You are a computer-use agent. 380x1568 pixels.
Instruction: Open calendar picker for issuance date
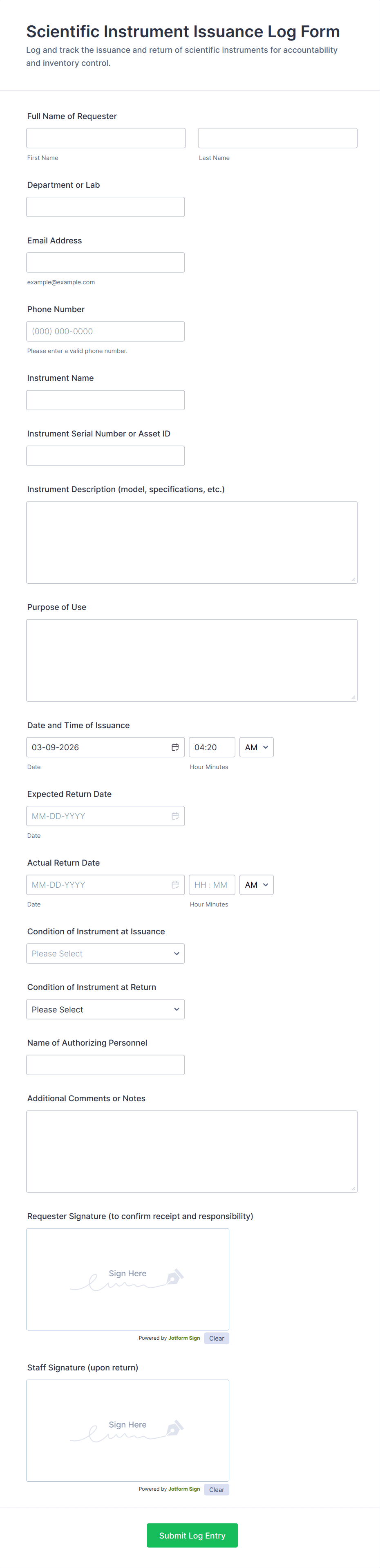[x=174, y=747]
